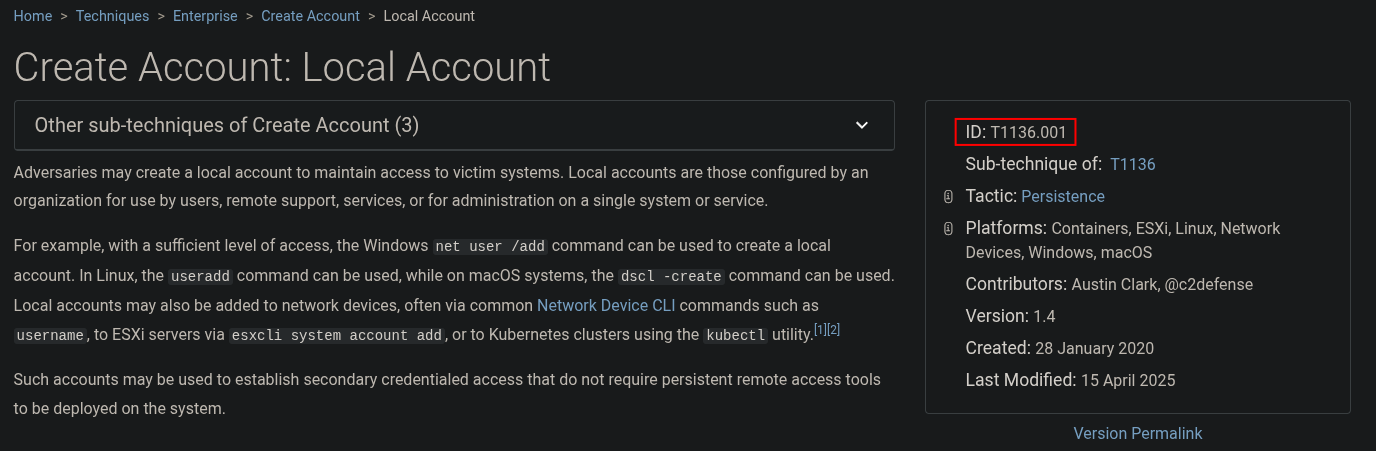Screen dimensions: 1376x451
Task: Click Created date 28 January 2020
Action: 1059,348
